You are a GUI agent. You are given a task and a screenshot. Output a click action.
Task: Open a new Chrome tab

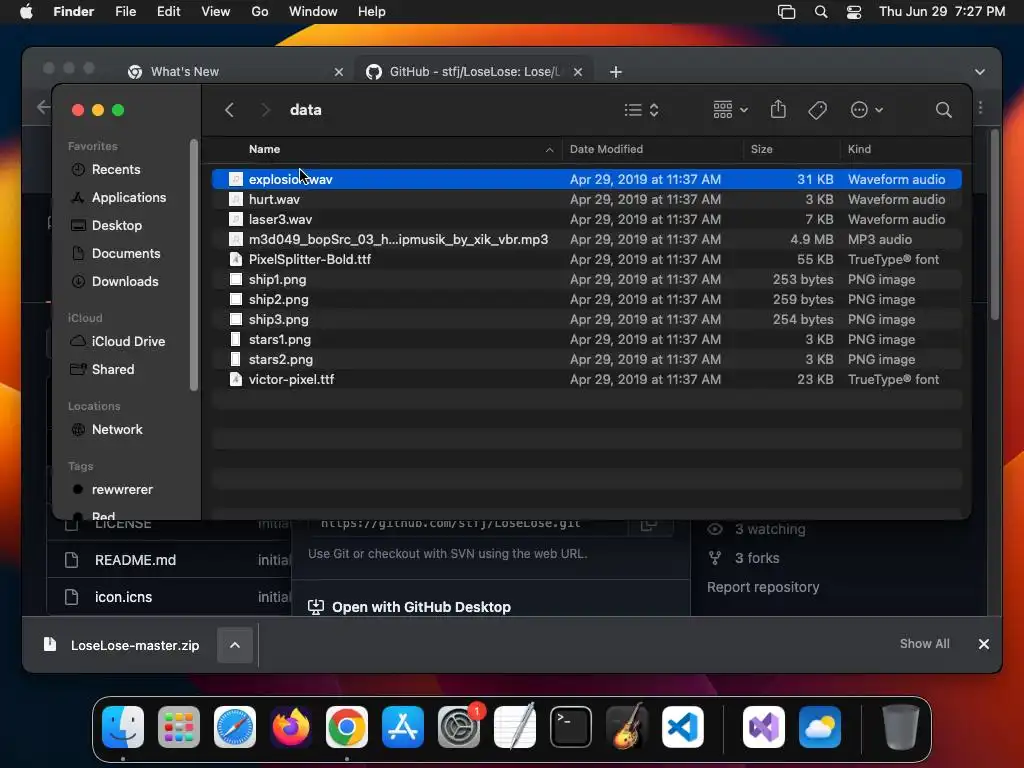(x=615, y=72)
